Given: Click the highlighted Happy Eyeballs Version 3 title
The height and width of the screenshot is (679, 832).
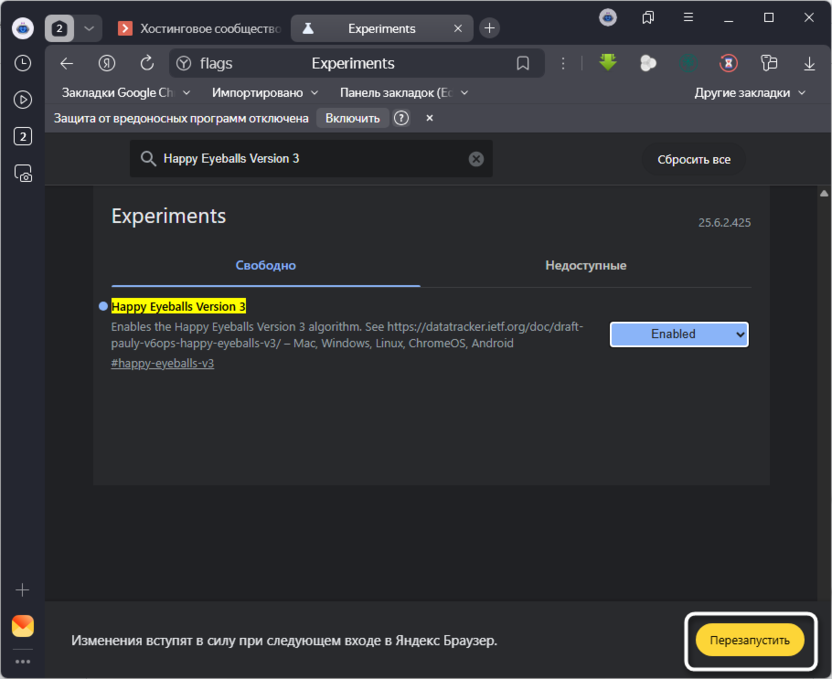Looking at the screenshot, I should tap(178, 307).
